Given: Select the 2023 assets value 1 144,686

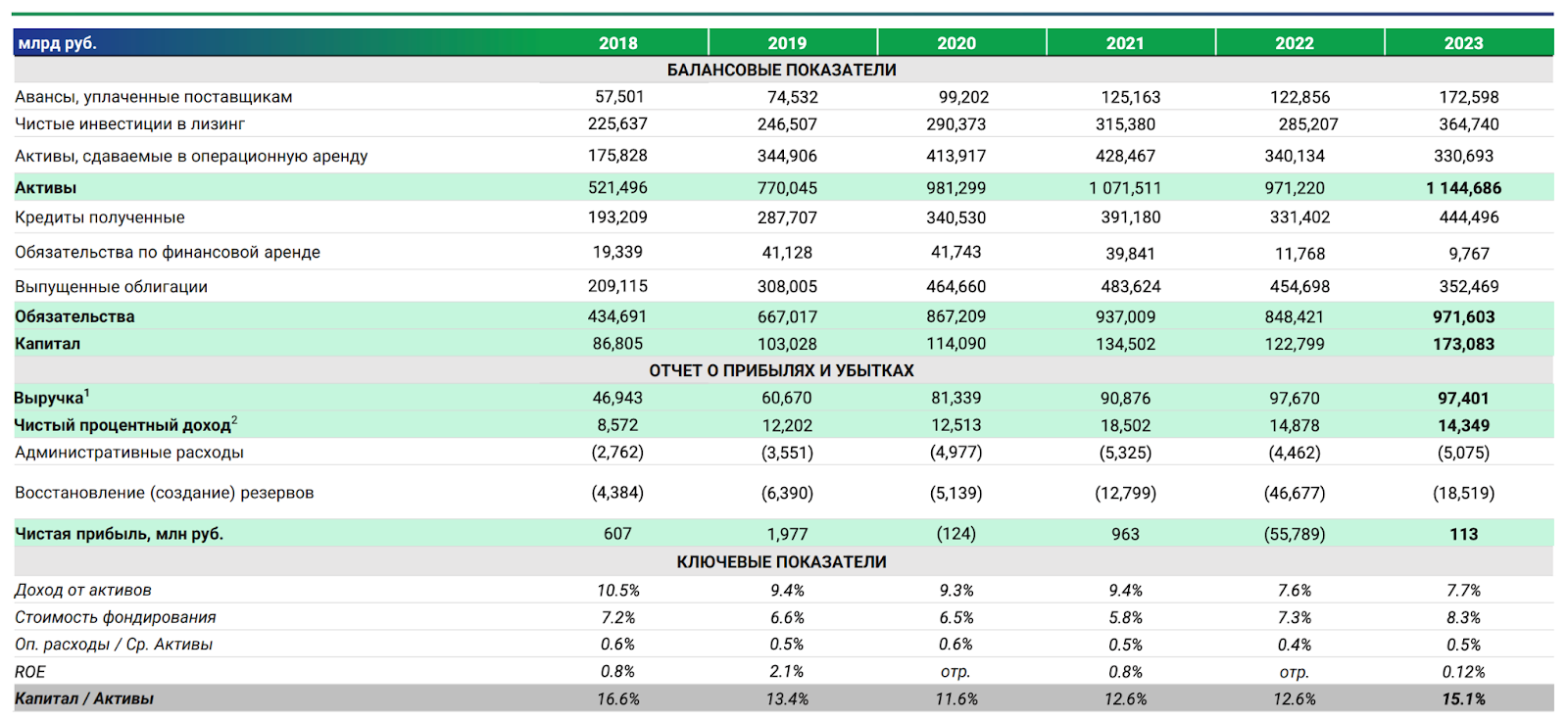Looking at the screenshot, I should click(x=1463, y=188).
